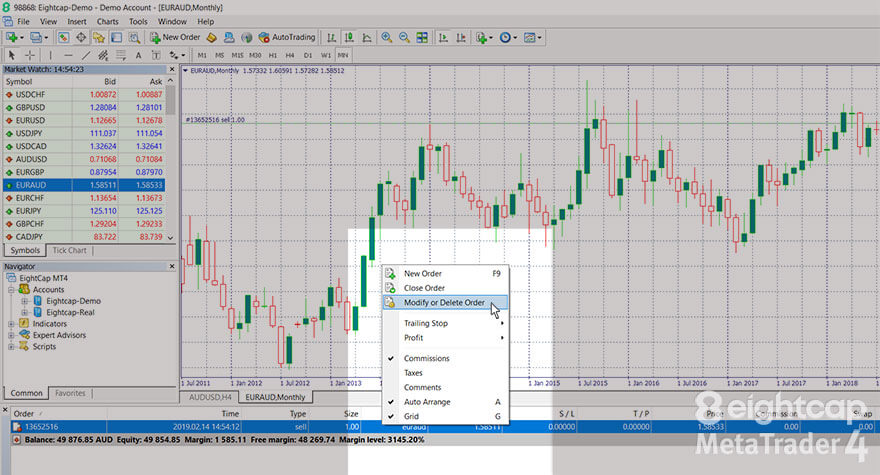Switch to candlestick chart icon

[349, 38]
